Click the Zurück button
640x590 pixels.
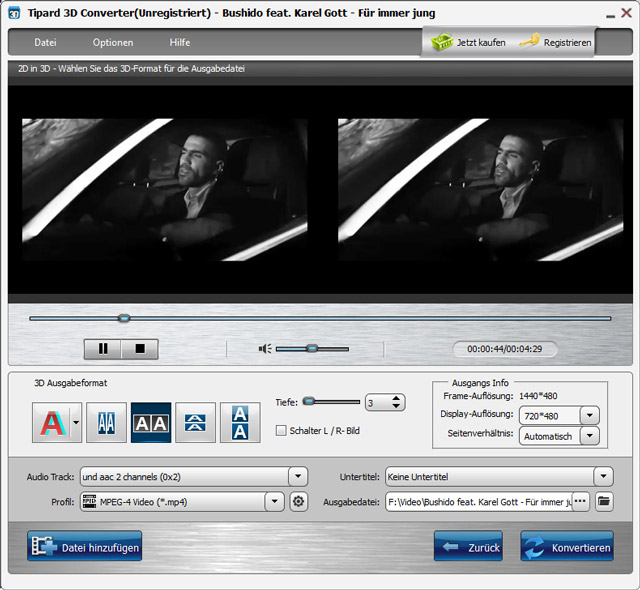click(468, 546)
